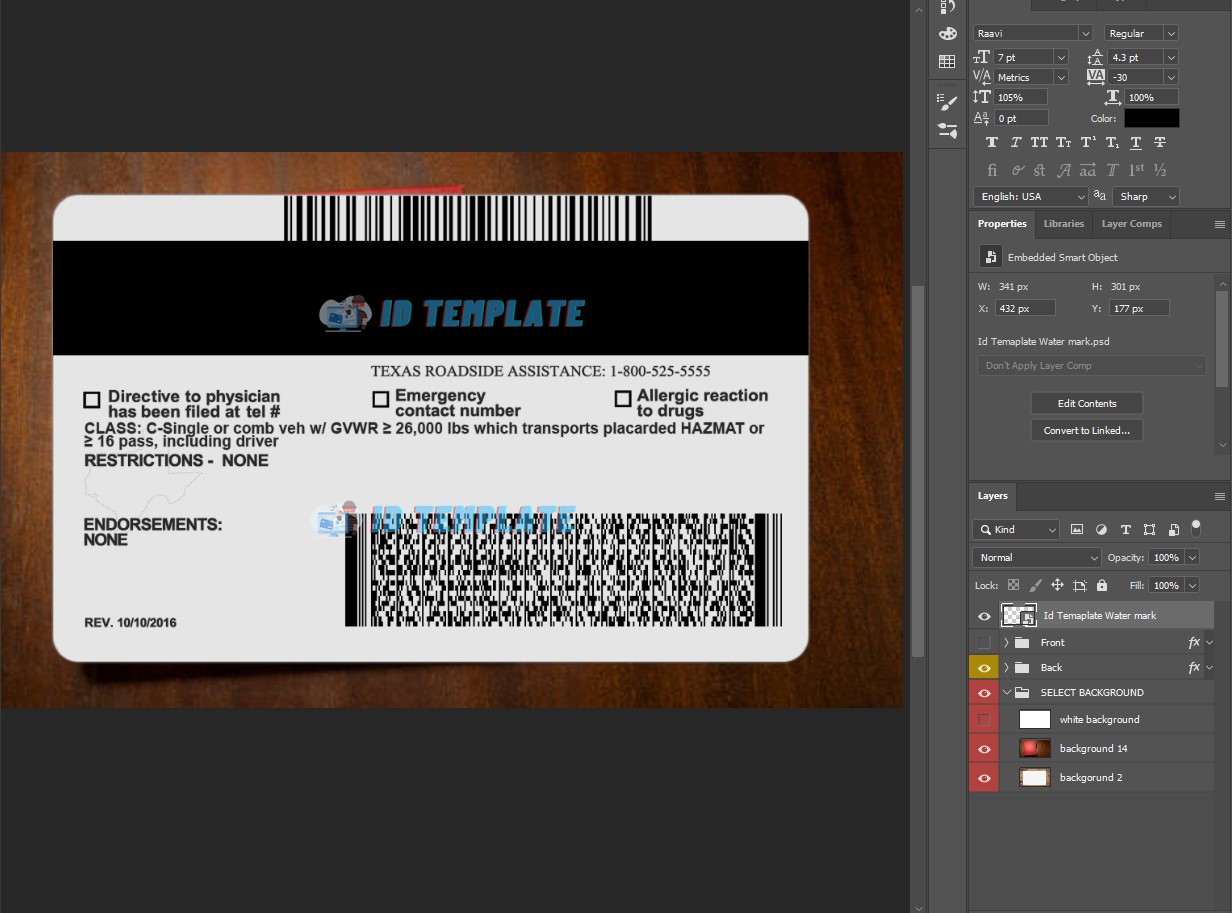The height and width of the screenshot is (913, 1232).
Task: Open the Properties panel menu
Action: click(1220, 224)
